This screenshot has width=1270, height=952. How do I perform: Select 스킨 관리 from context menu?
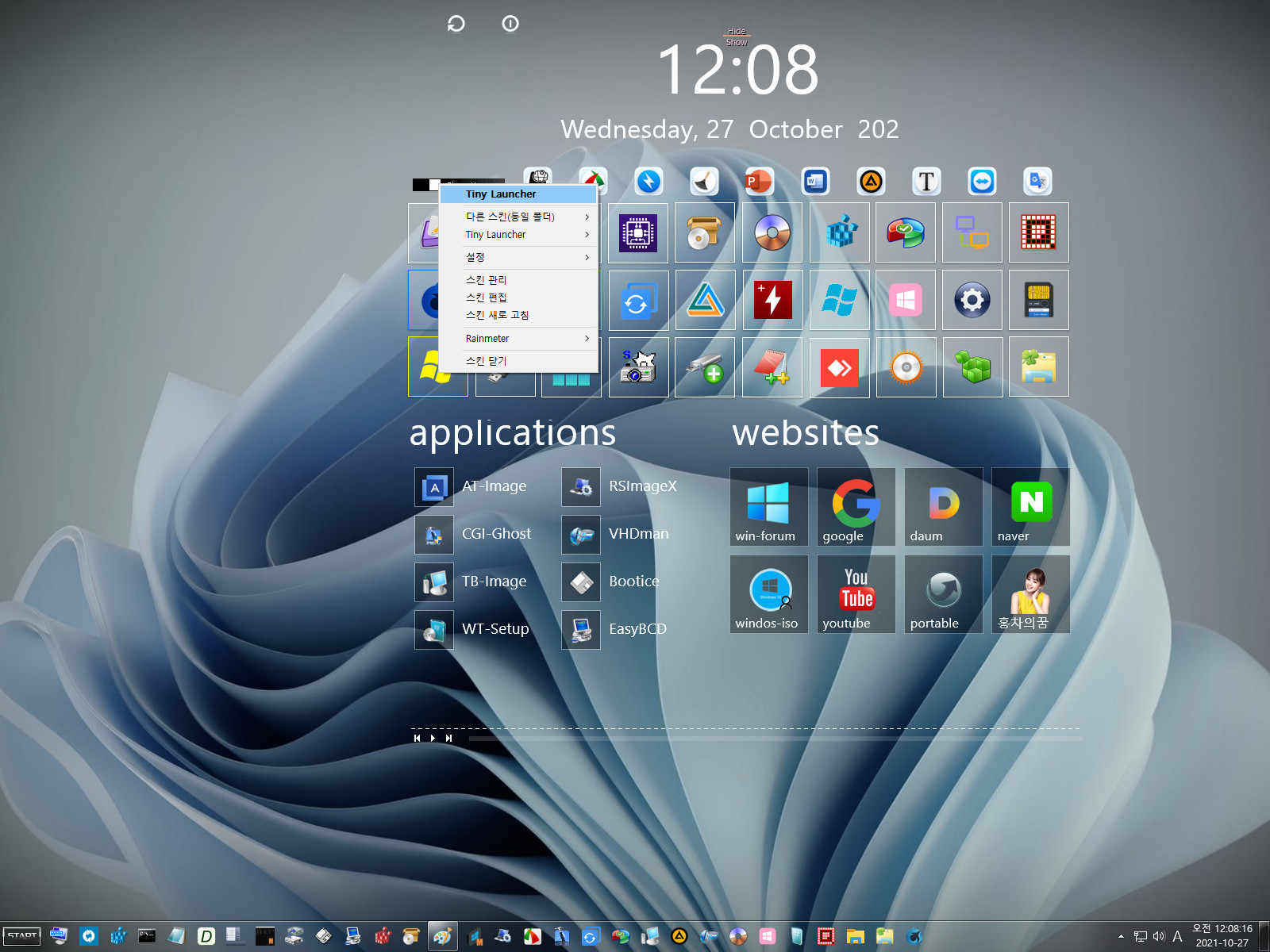coord(518,280)
